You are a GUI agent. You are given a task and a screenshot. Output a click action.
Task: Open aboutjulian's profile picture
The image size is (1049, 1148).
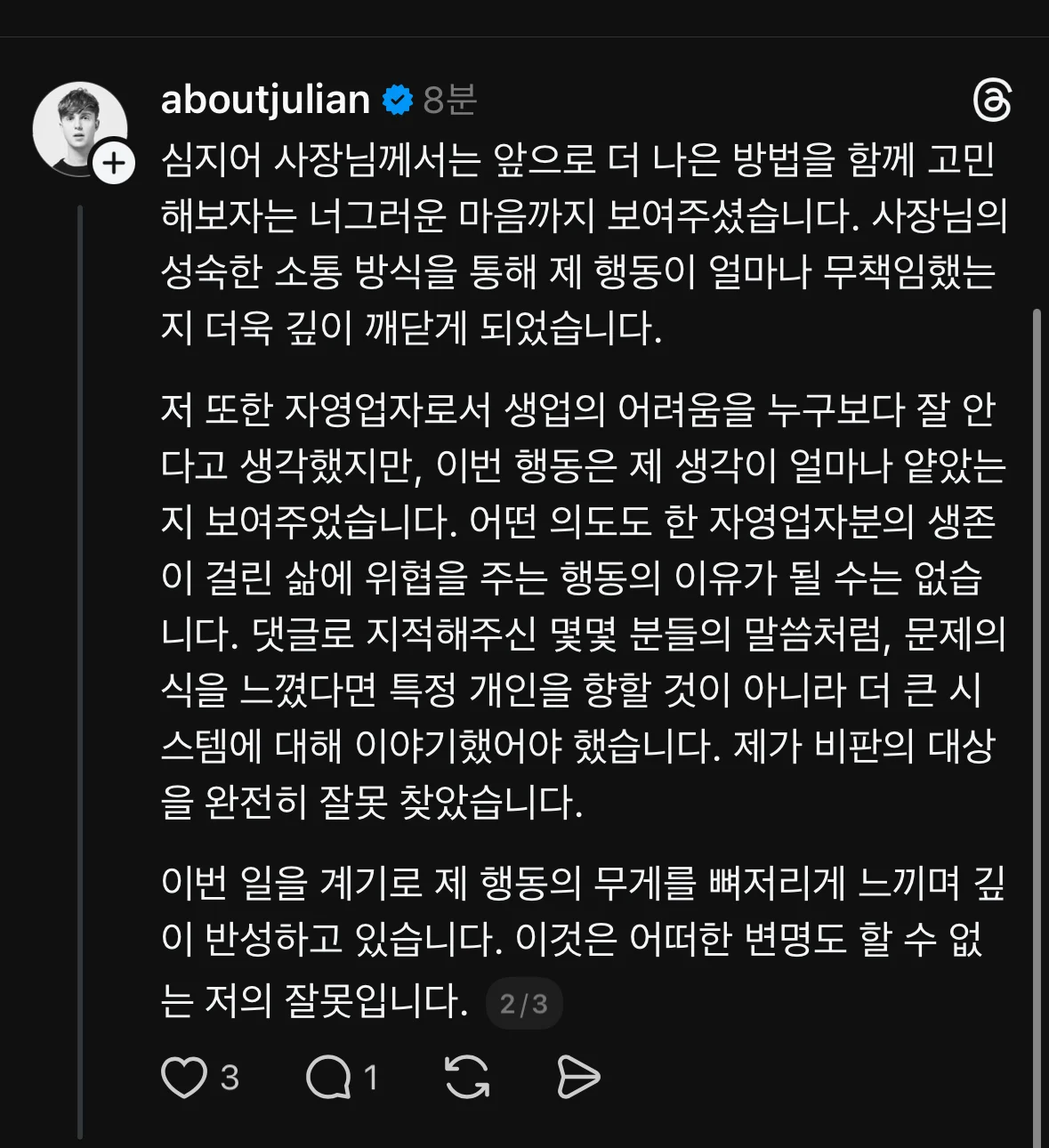pos(78,128)
